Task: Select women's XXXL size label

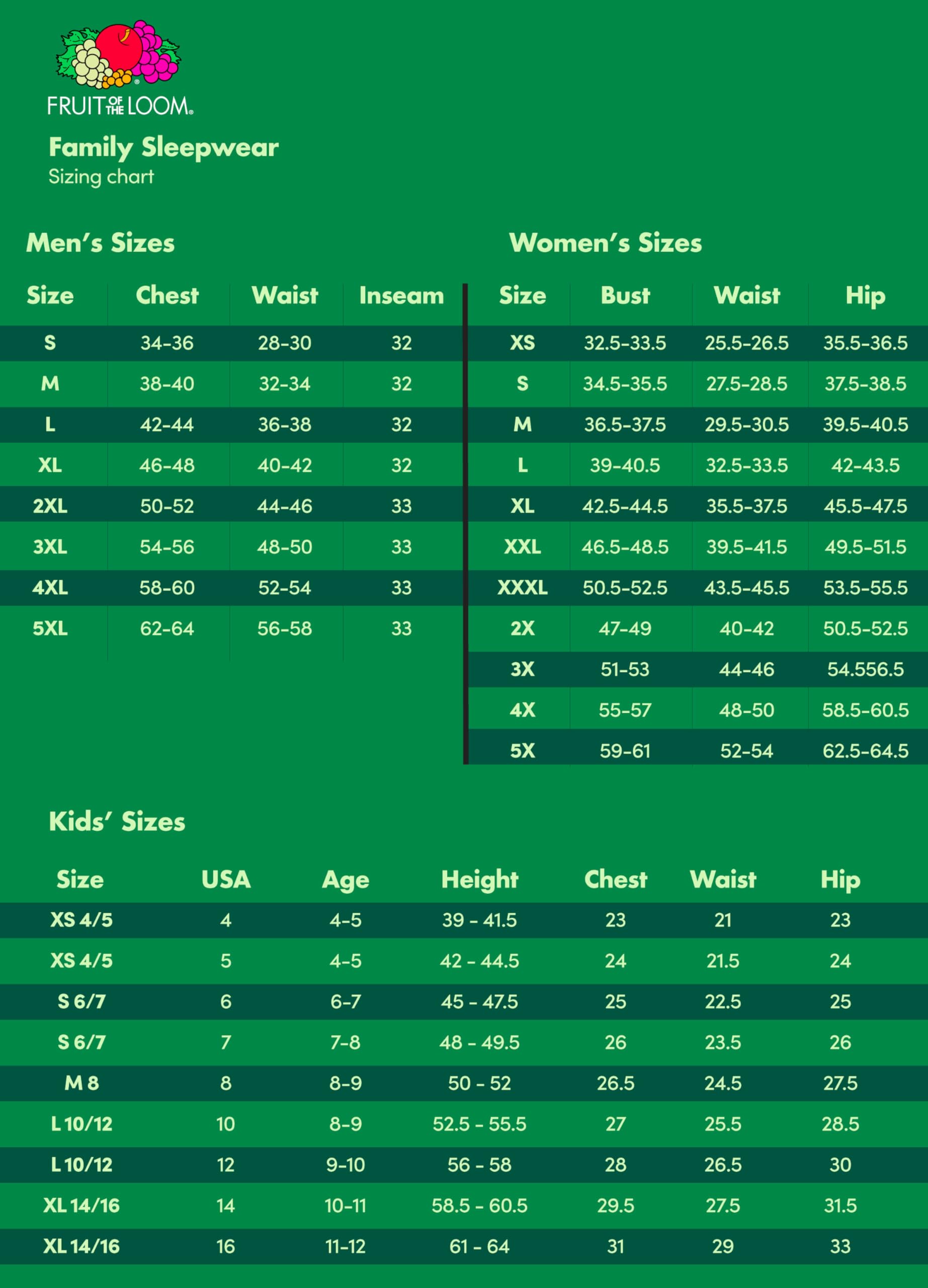Action: tap(522, 588)
